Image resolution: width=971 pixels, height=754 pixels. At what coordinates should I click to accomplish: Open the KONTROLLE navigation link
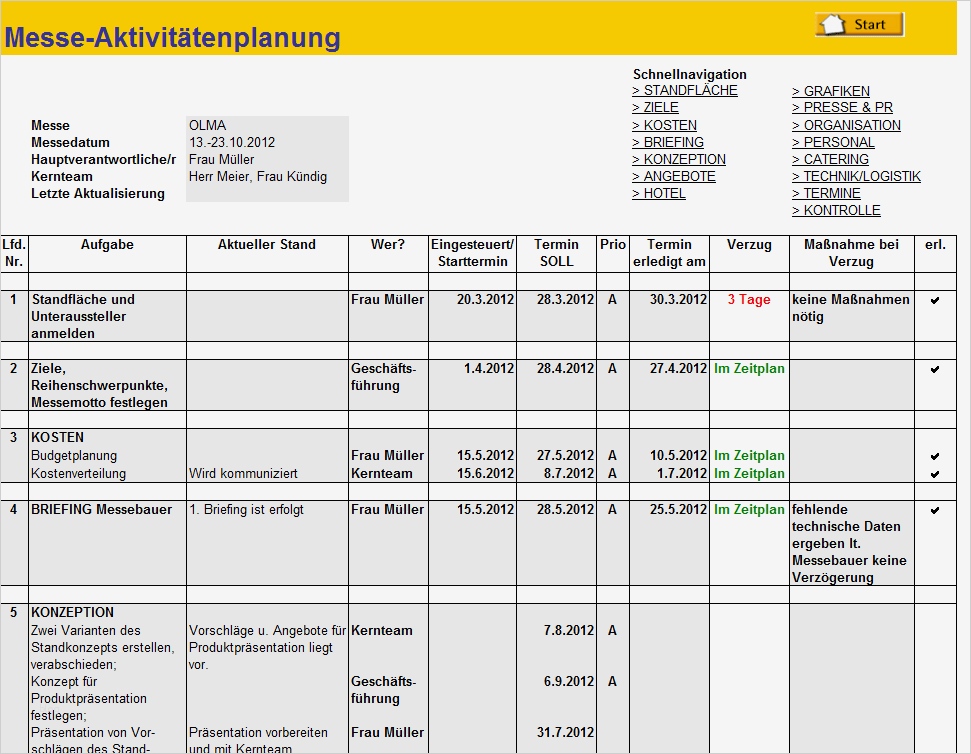[837, 210]
